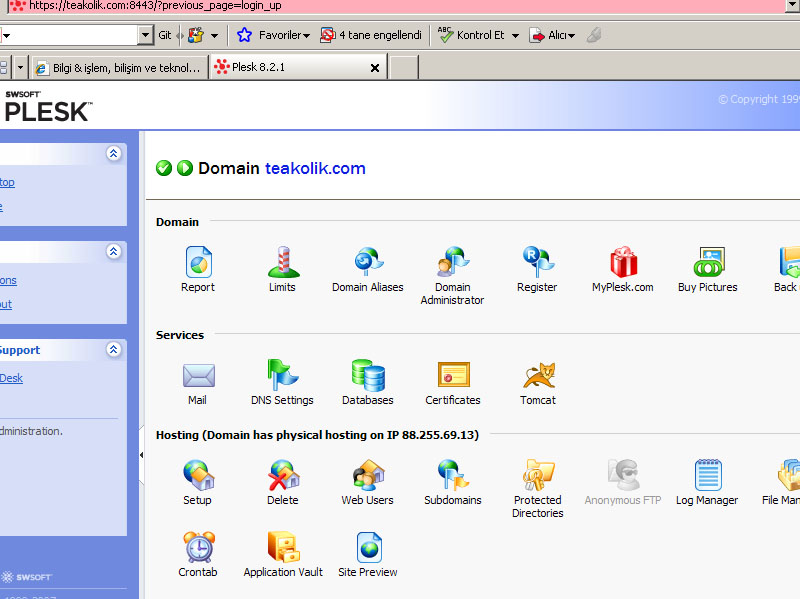Click the Register domain icon

[x=538, y=262]
